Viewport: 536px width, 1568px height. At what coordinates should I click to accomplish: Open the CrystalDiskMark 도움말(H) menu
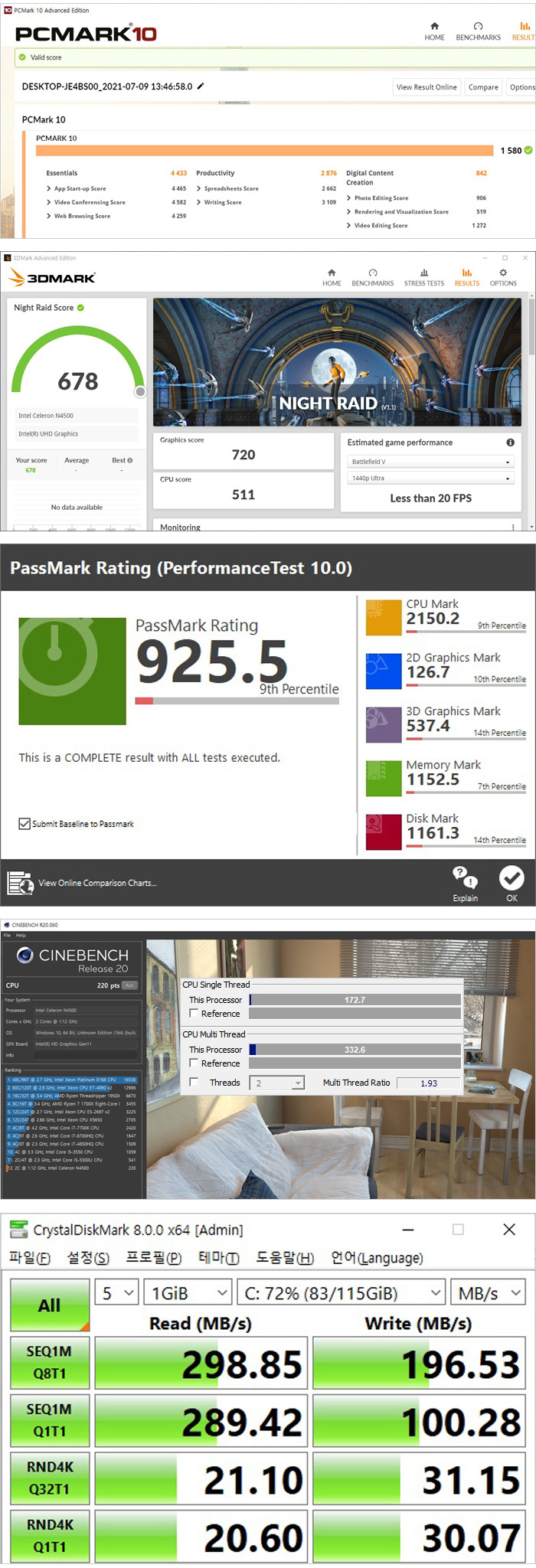pos(285,1258)
